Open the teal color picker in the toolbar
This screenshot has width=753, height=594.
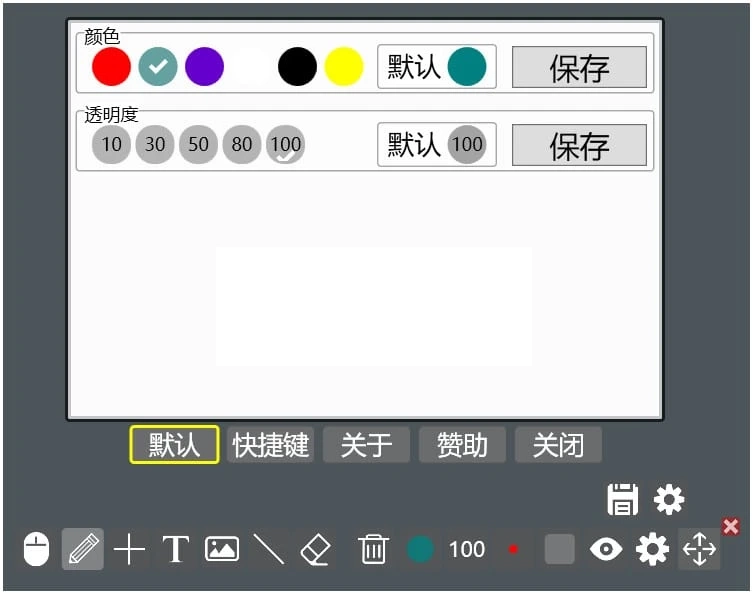tap(421, 550)
